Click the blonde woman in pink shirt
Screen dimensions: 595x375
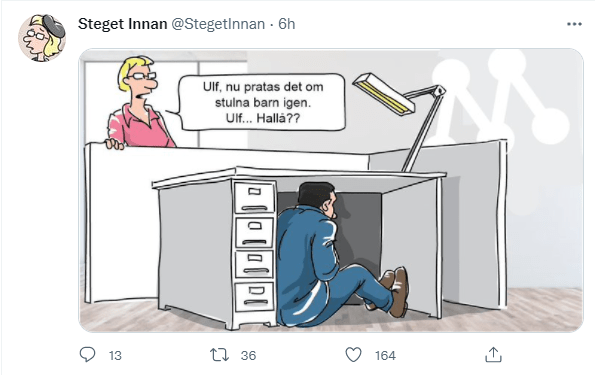pyautogui.click(x=139, y=102)
